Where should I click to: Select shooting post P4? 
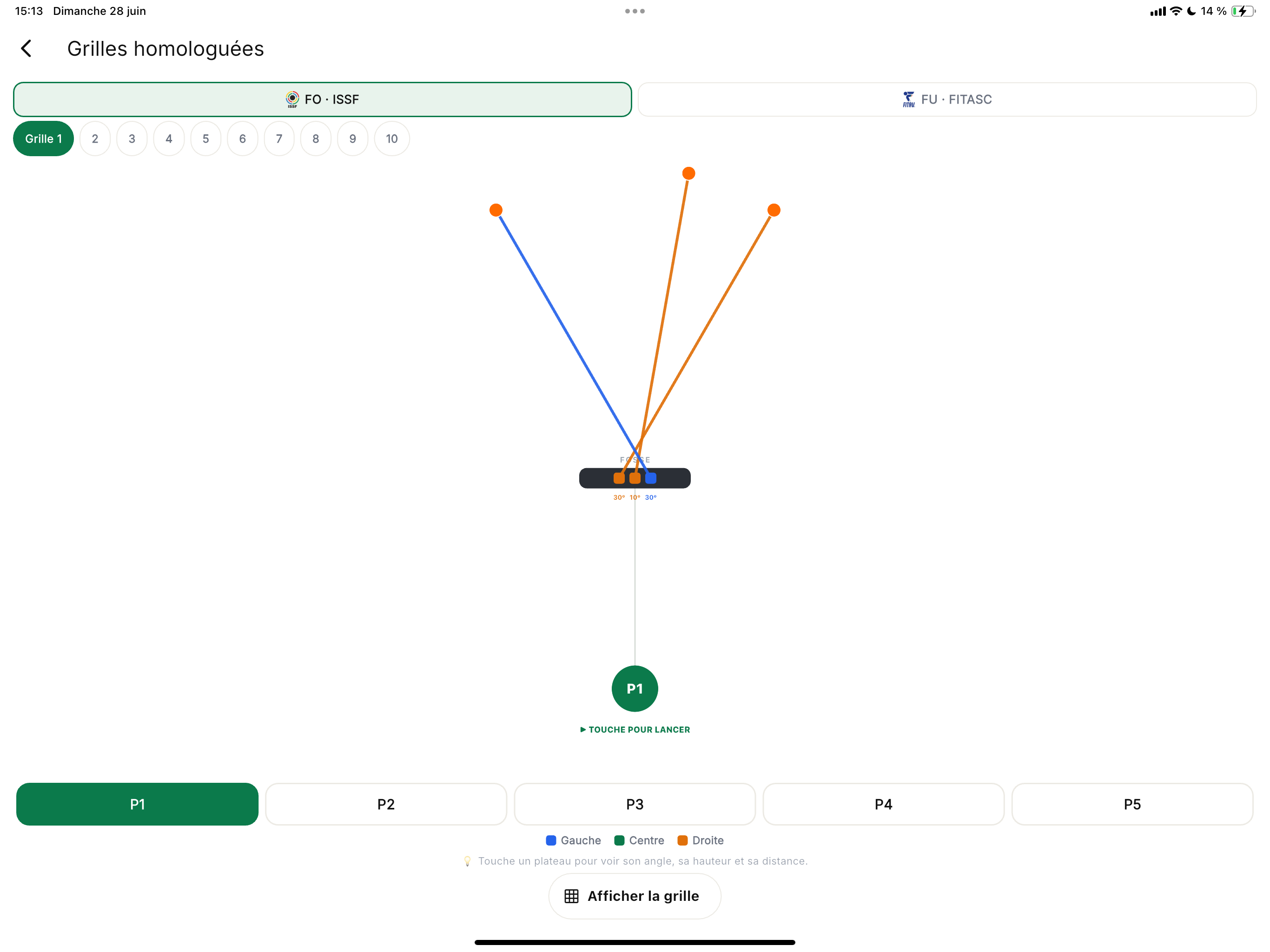tap(884, 805)
